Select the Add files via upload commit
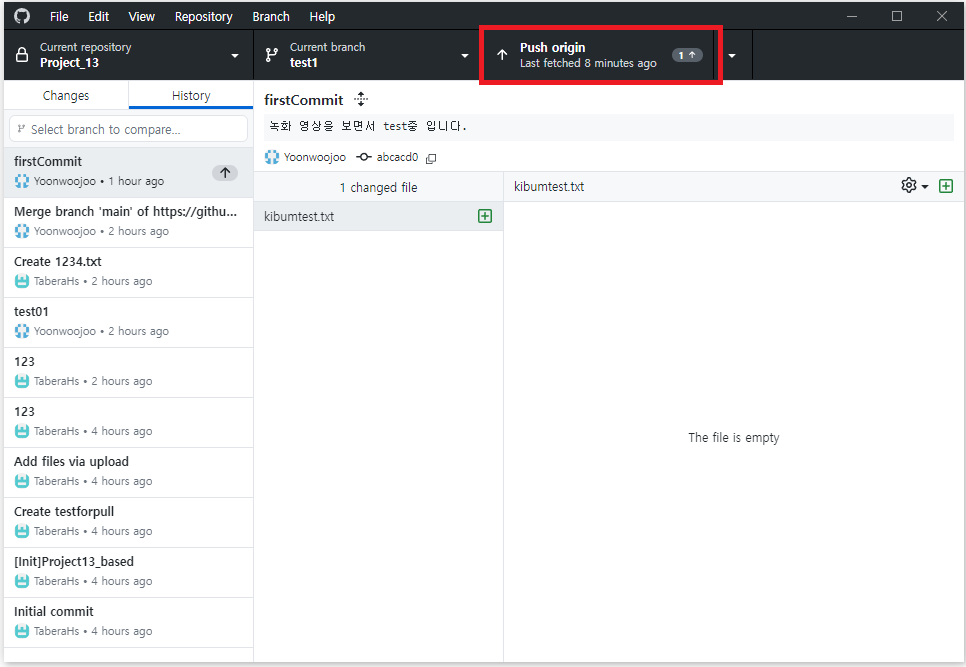The image size is (966, 667). (x=128, y=471)
